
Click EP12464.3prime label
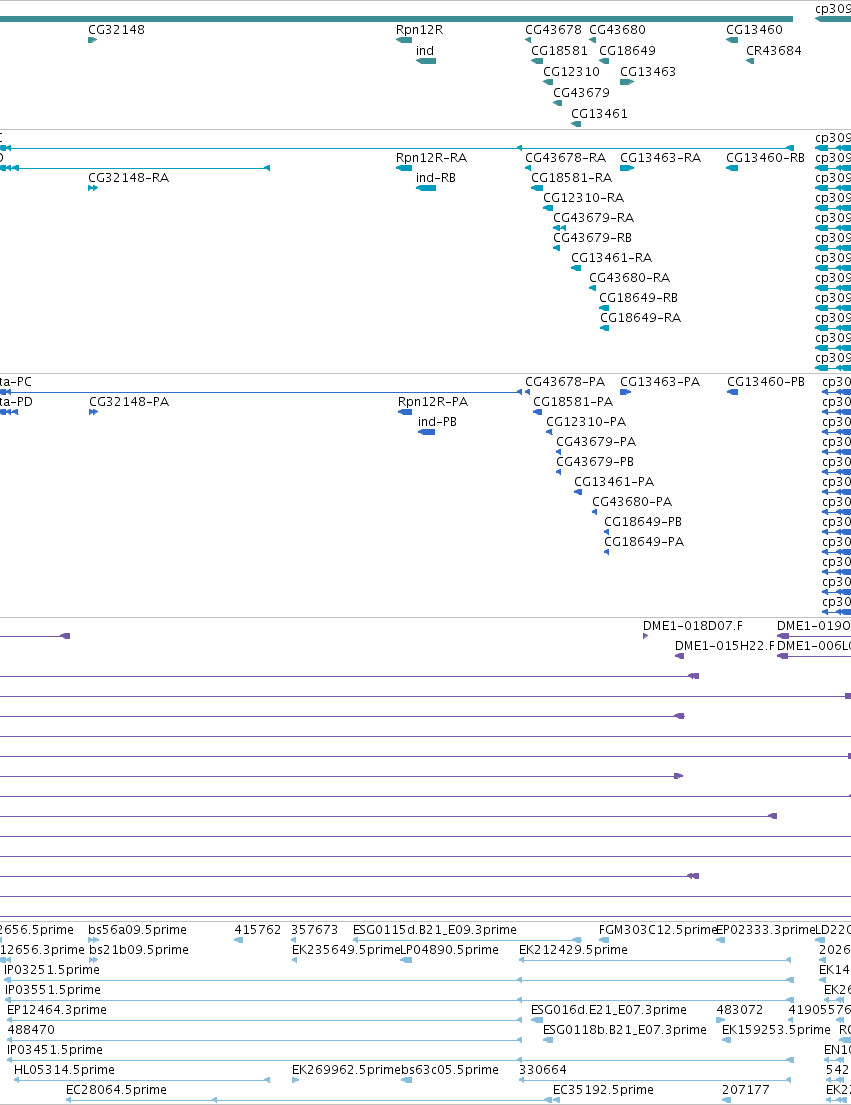tap(57, 1010)
